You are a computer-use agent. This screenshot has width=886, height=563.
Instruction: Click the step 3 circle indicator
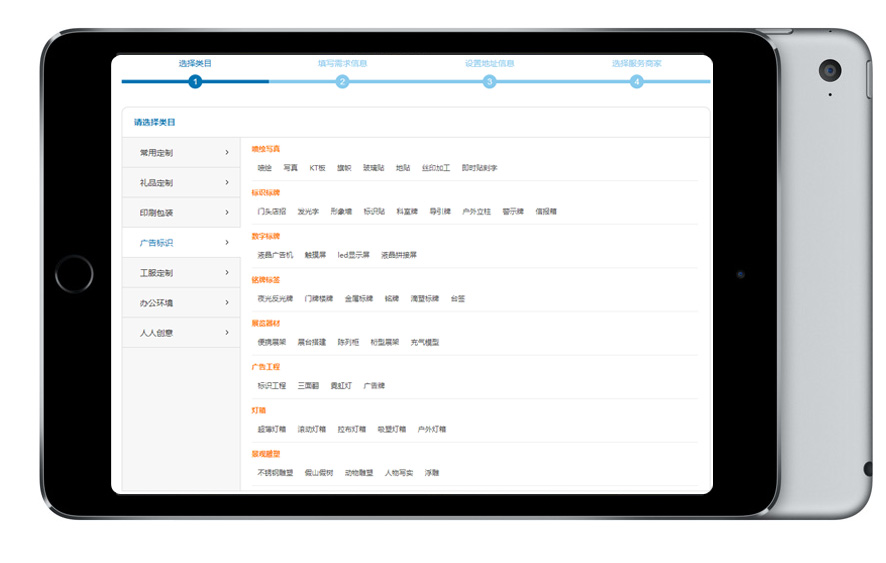coord(489,82)
